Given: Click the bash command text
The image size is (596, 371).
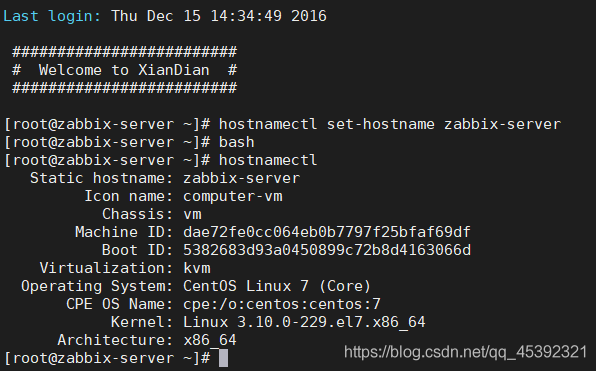Looking at the screenshot, I should pos(236,142).
